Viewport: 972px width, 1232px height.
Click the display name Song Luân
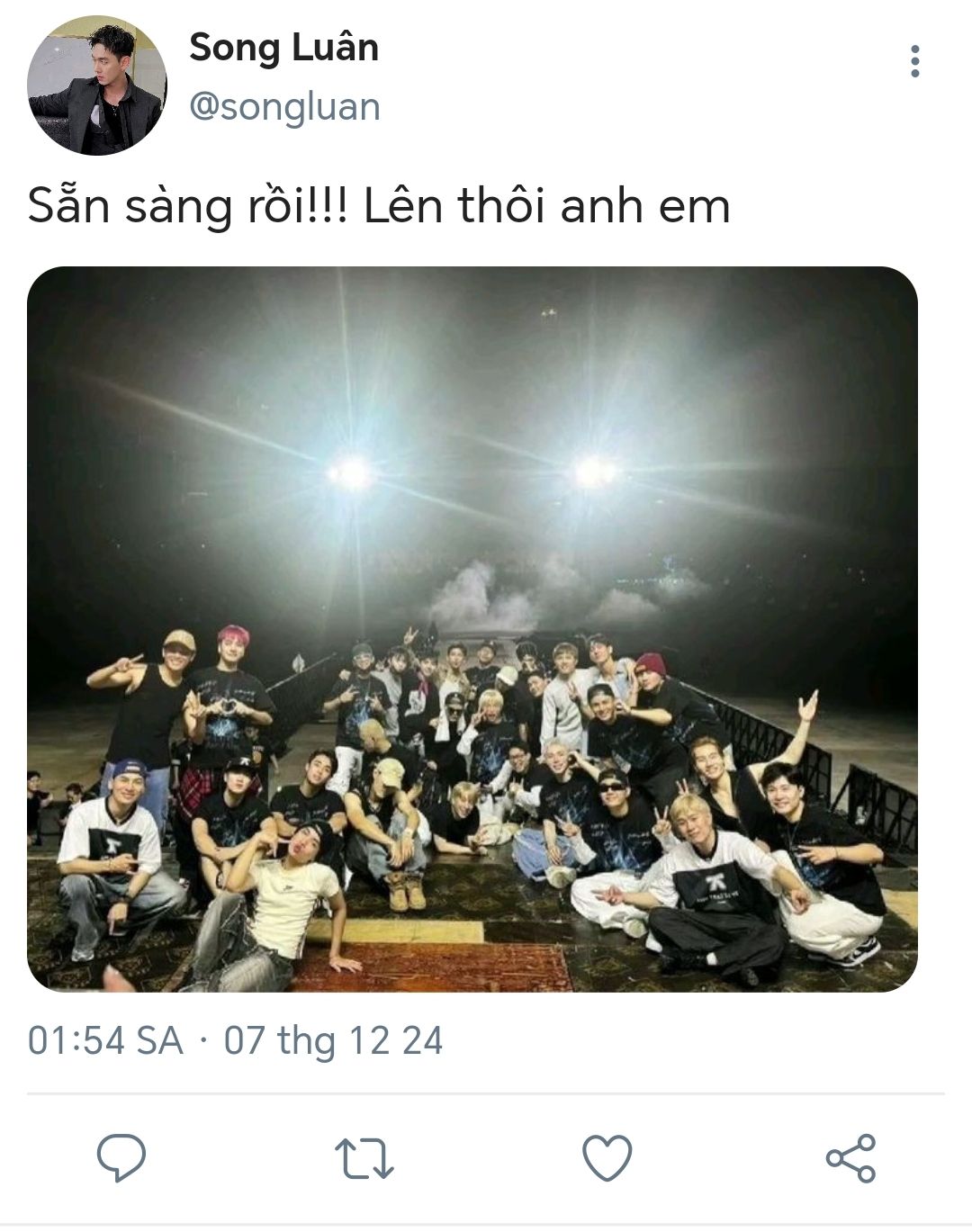click(x=283, y=47)
